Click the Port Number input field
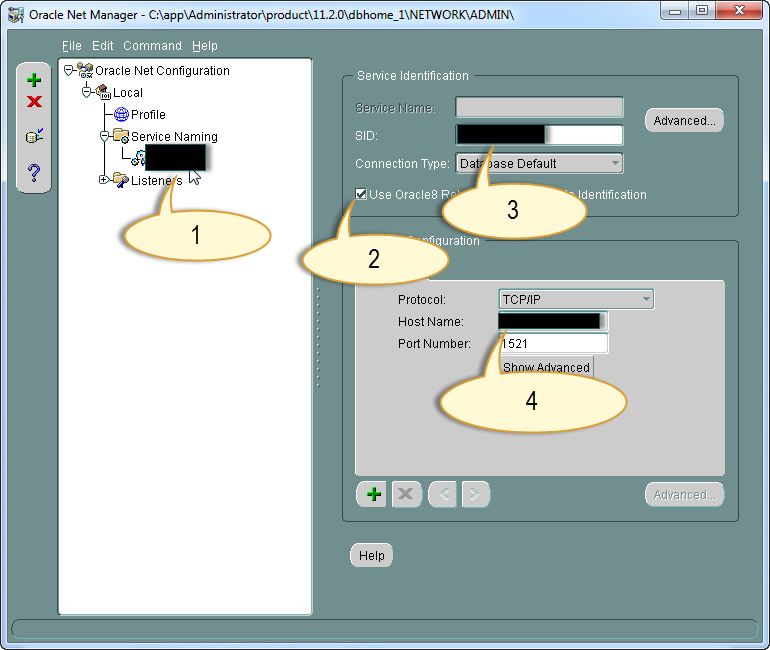Viewport: 770px width, 650px height. [555, 343]
